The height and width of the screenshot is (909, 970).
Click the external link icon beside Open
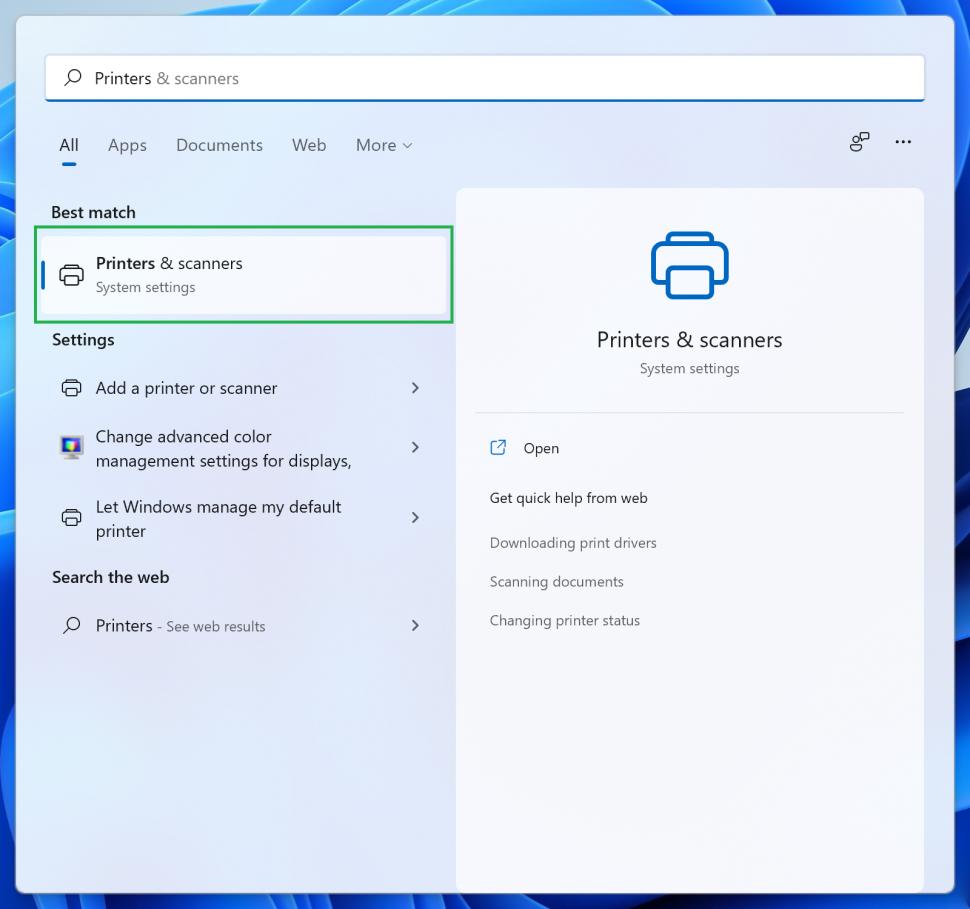497,448
